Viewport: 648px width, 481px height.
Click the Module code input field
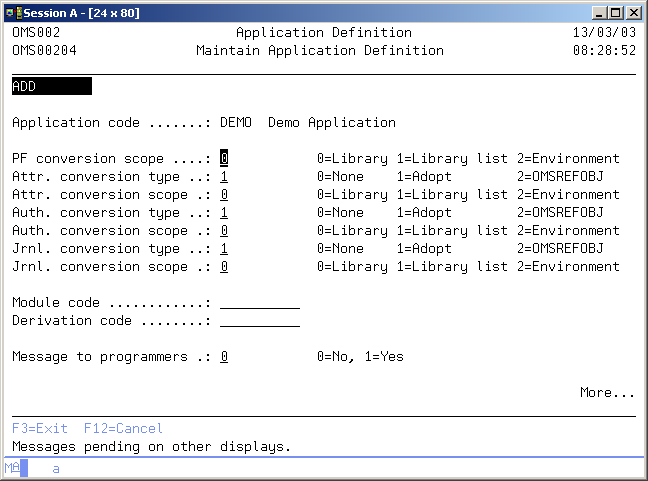pos(259,303)
